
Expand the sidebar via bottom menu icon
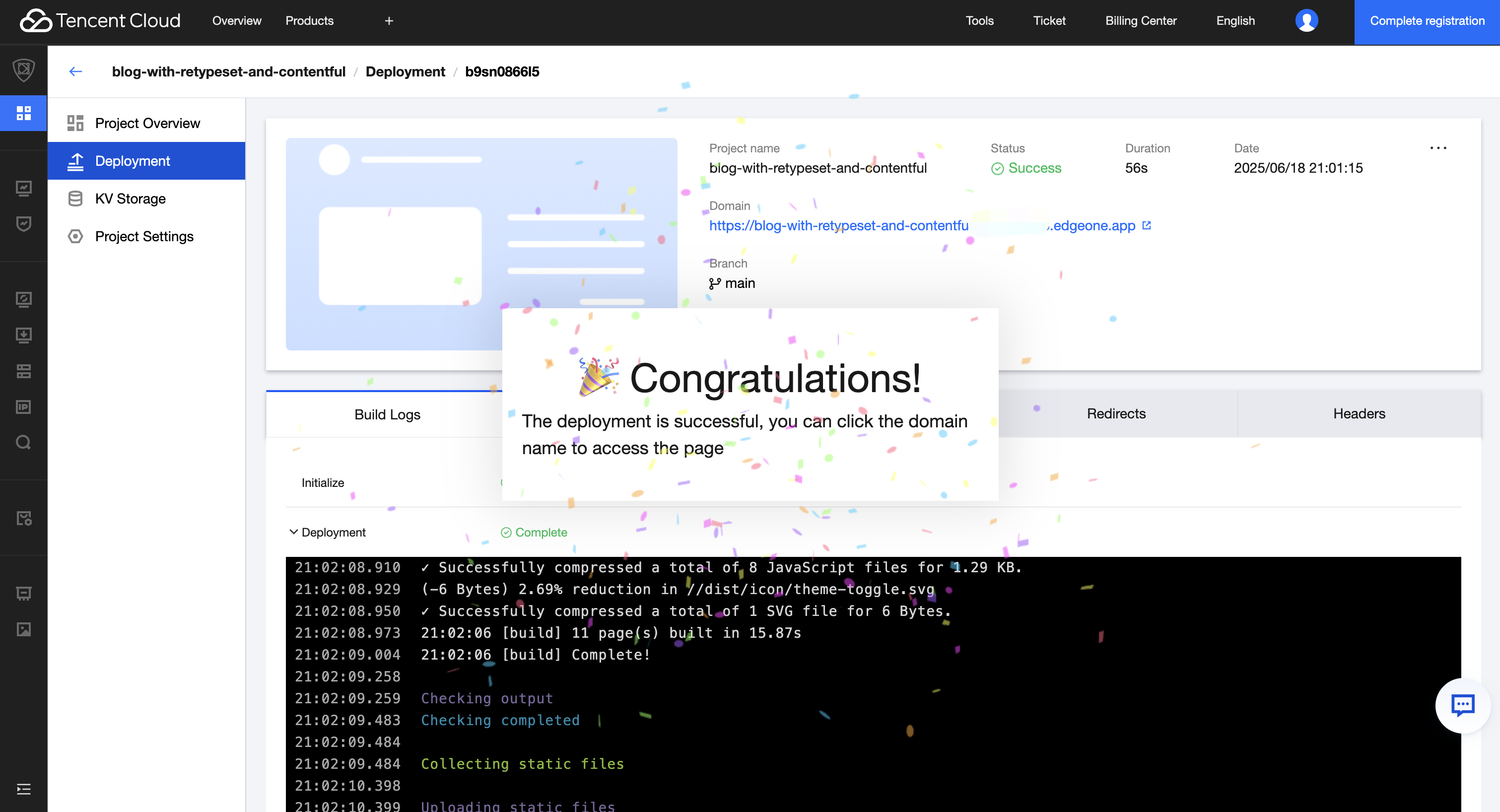click(23, 789)
